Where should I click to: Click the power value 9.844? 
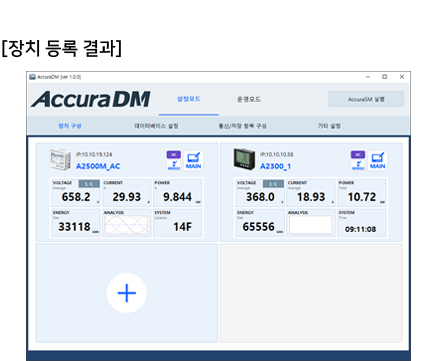[177, 197]
